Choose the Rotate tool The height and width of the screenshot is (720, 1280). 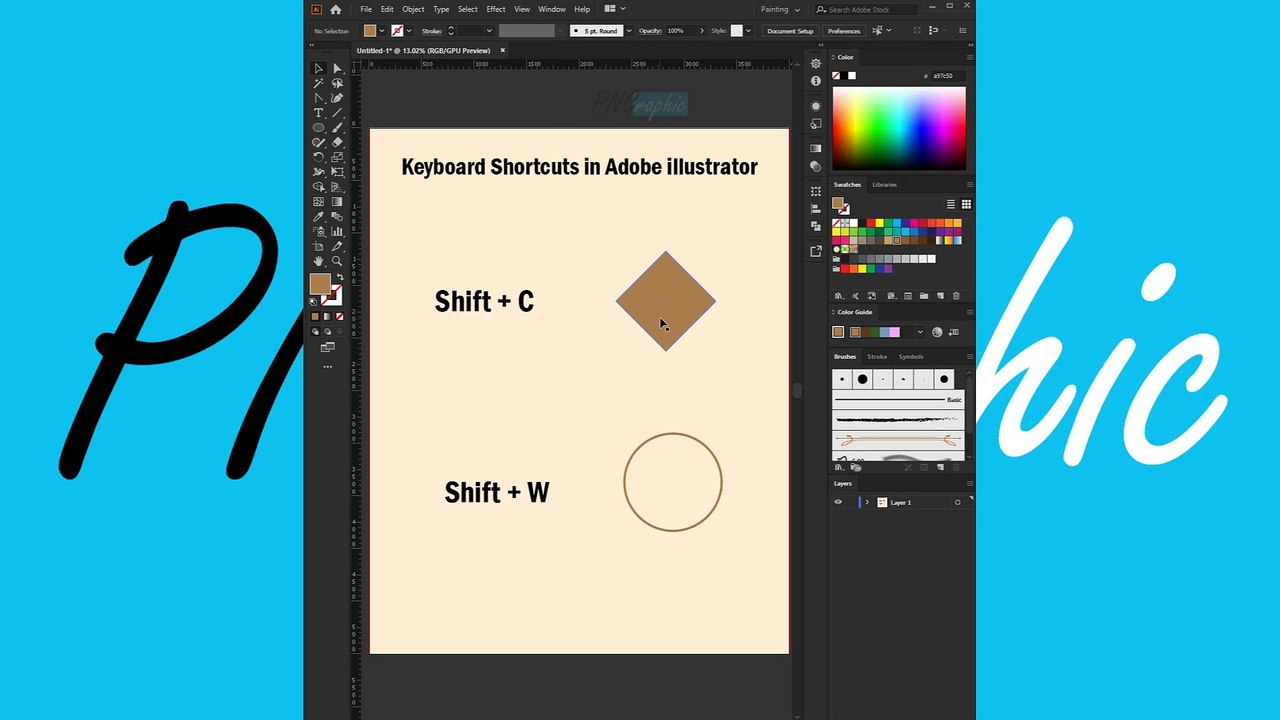click(x=318, y=157)
